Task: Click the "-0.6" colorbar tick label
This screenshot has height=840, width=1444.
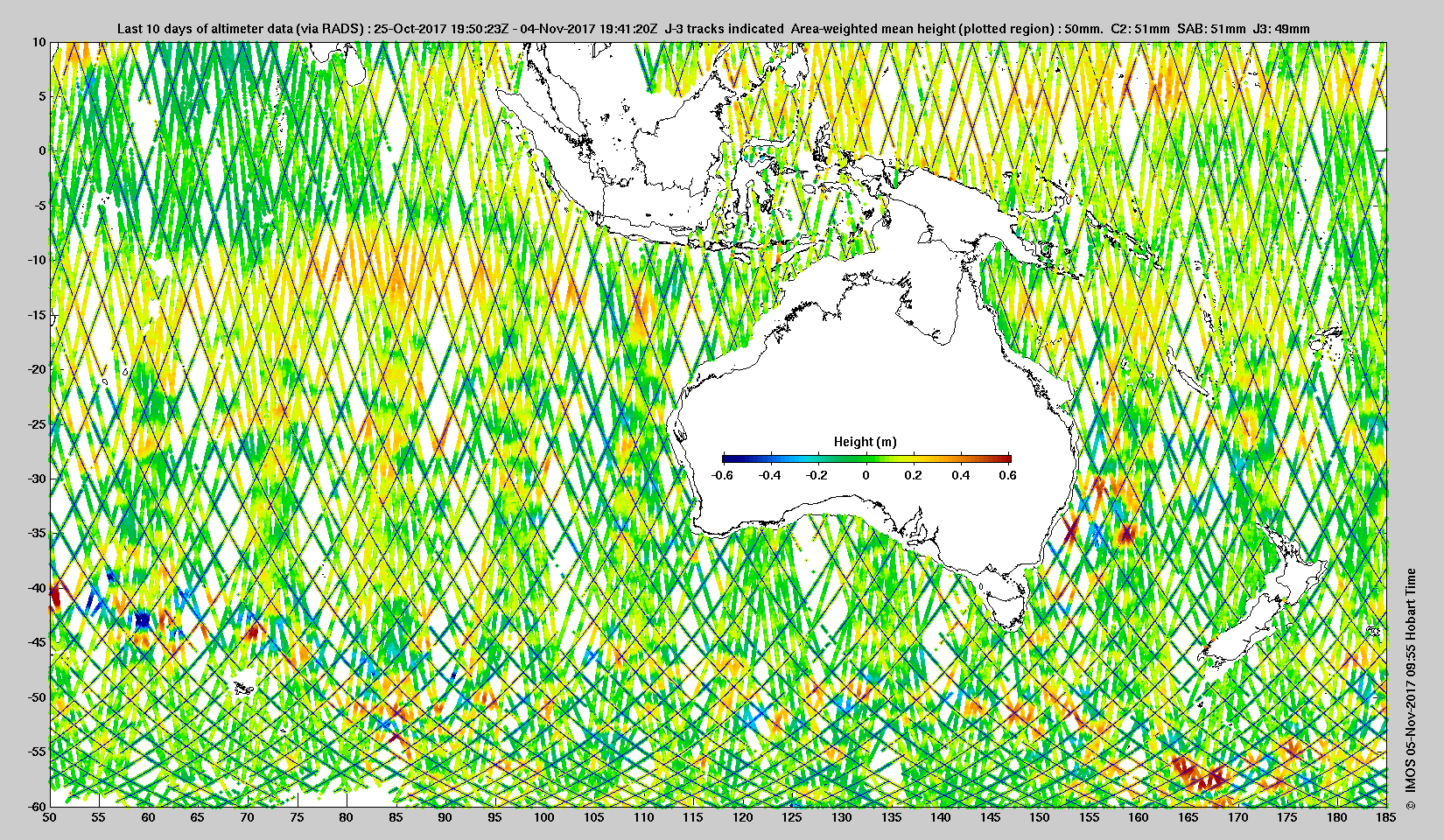Action: point(722,475)
